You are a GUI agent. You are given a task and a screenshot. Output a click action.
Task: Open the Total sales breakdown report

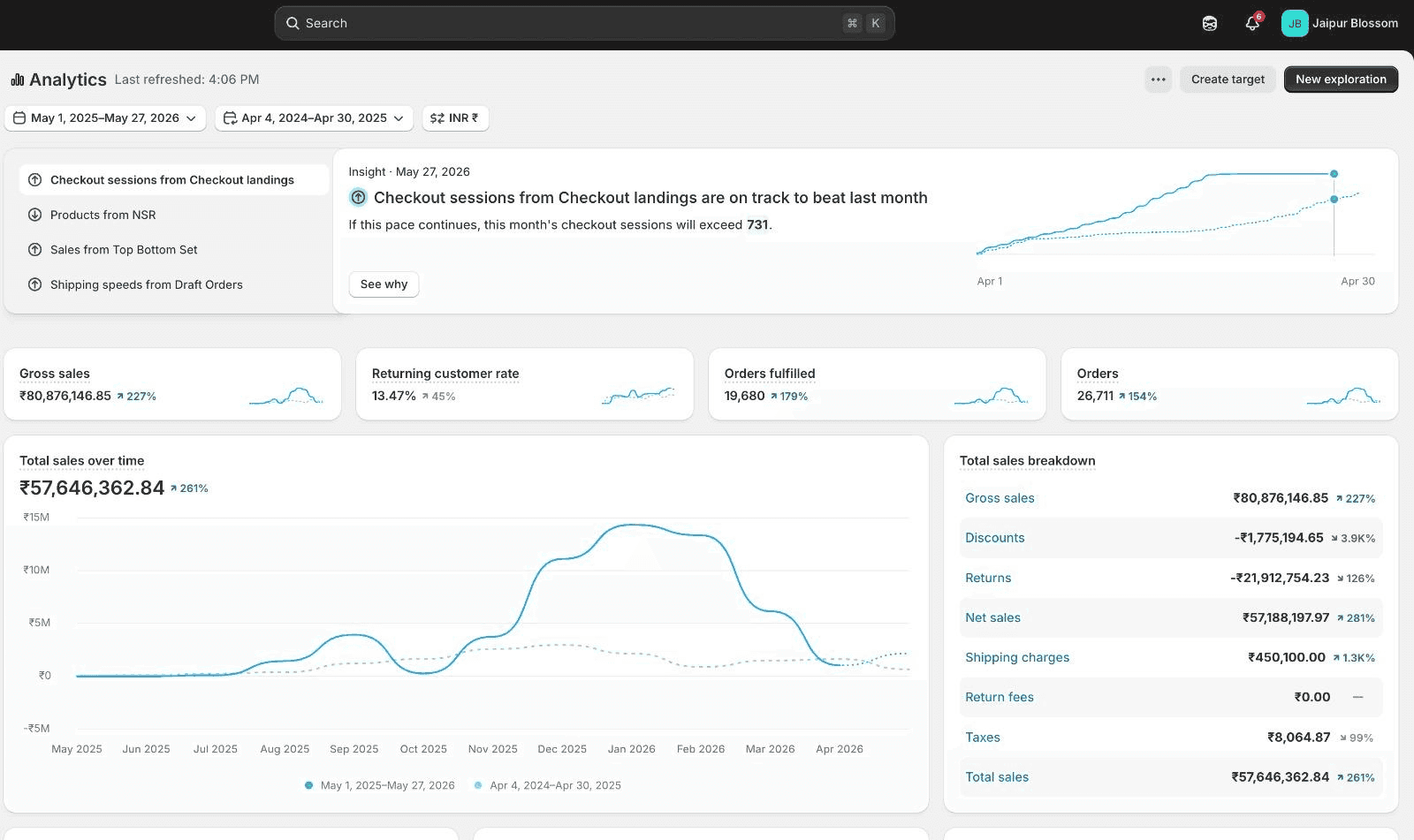pyautogui.click(x=1027, y=461)
